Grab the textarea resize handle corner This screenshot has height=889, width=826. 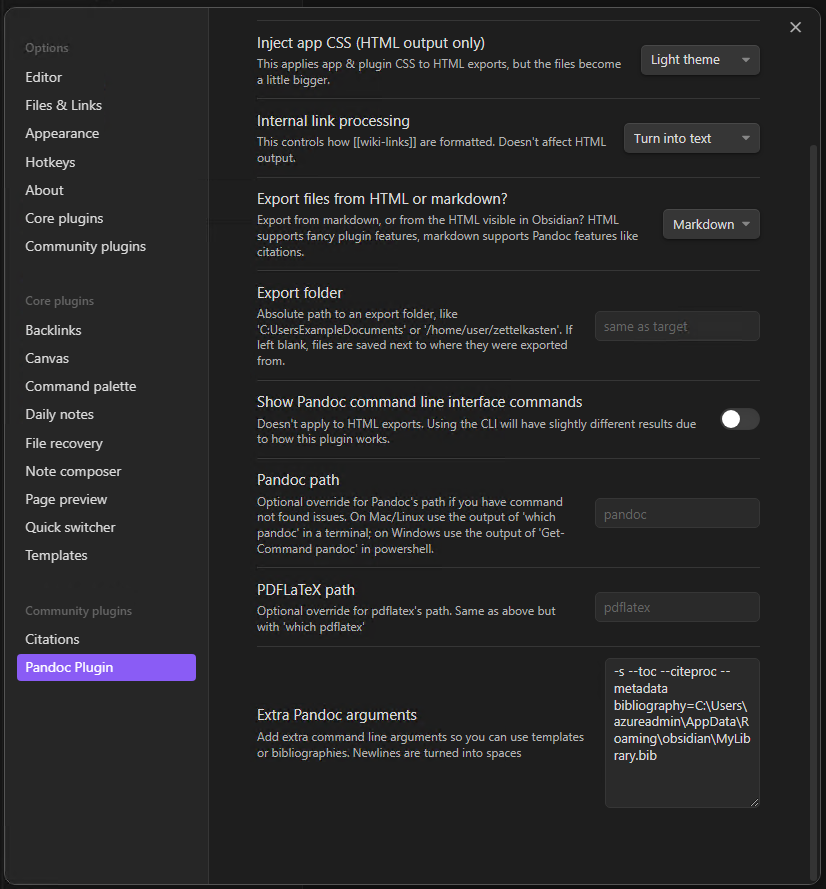(x=755, y=802)
